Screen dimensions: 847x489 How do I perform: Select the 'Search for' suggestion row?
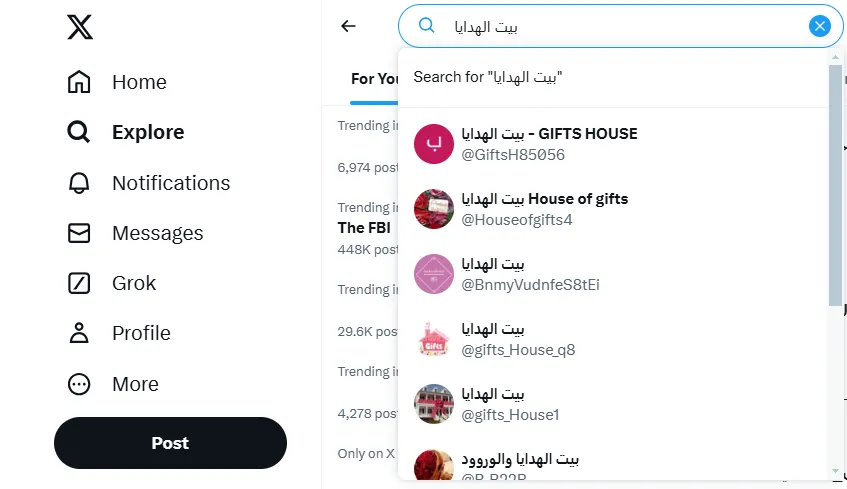(612, 77)
